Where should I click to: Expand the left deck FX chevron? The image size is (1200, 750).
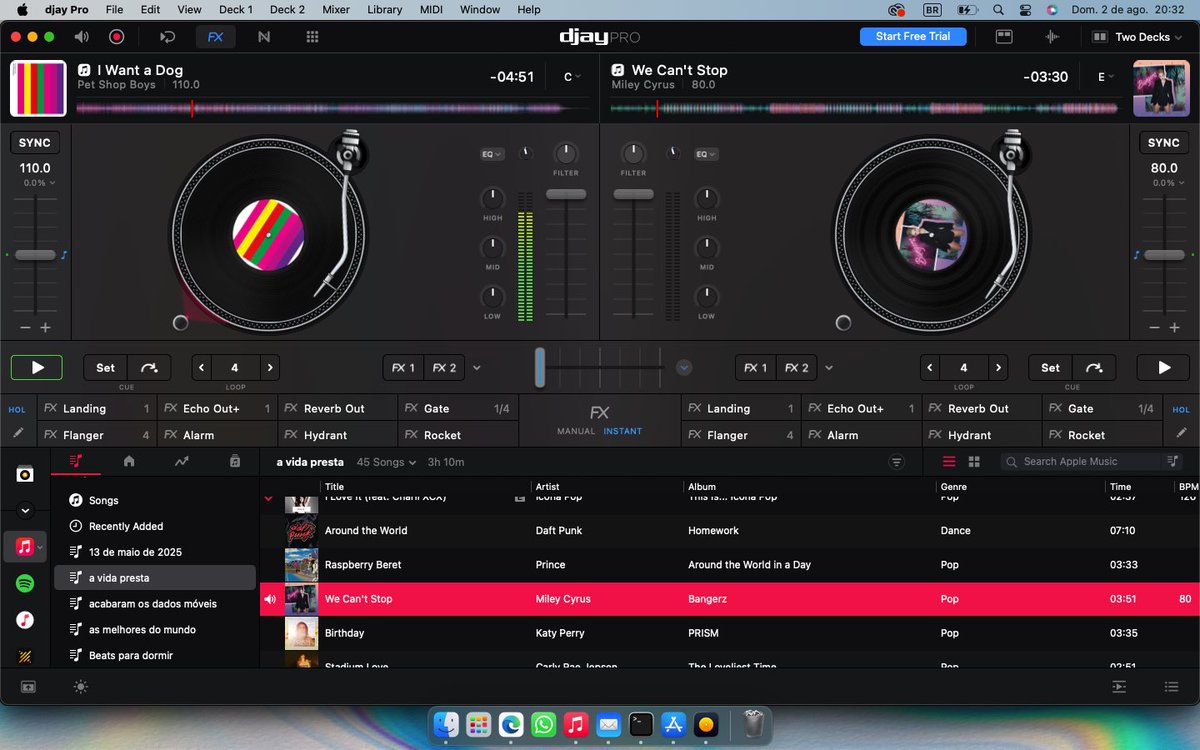click(x=477, y=368)
